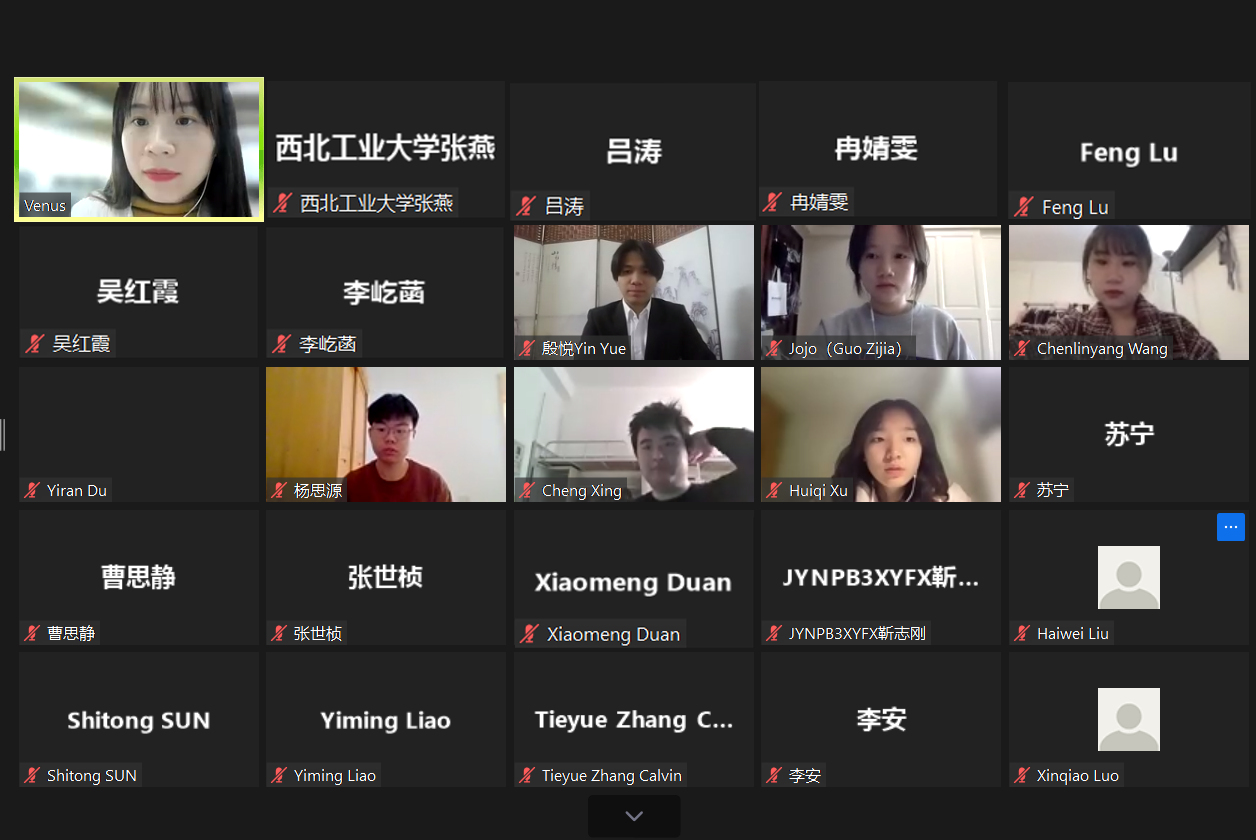The height and width of the screenshot is (840, 1256).
Task: Open the blue more options button on Haiwei Liu
Action: click(x=1231, y=527)
